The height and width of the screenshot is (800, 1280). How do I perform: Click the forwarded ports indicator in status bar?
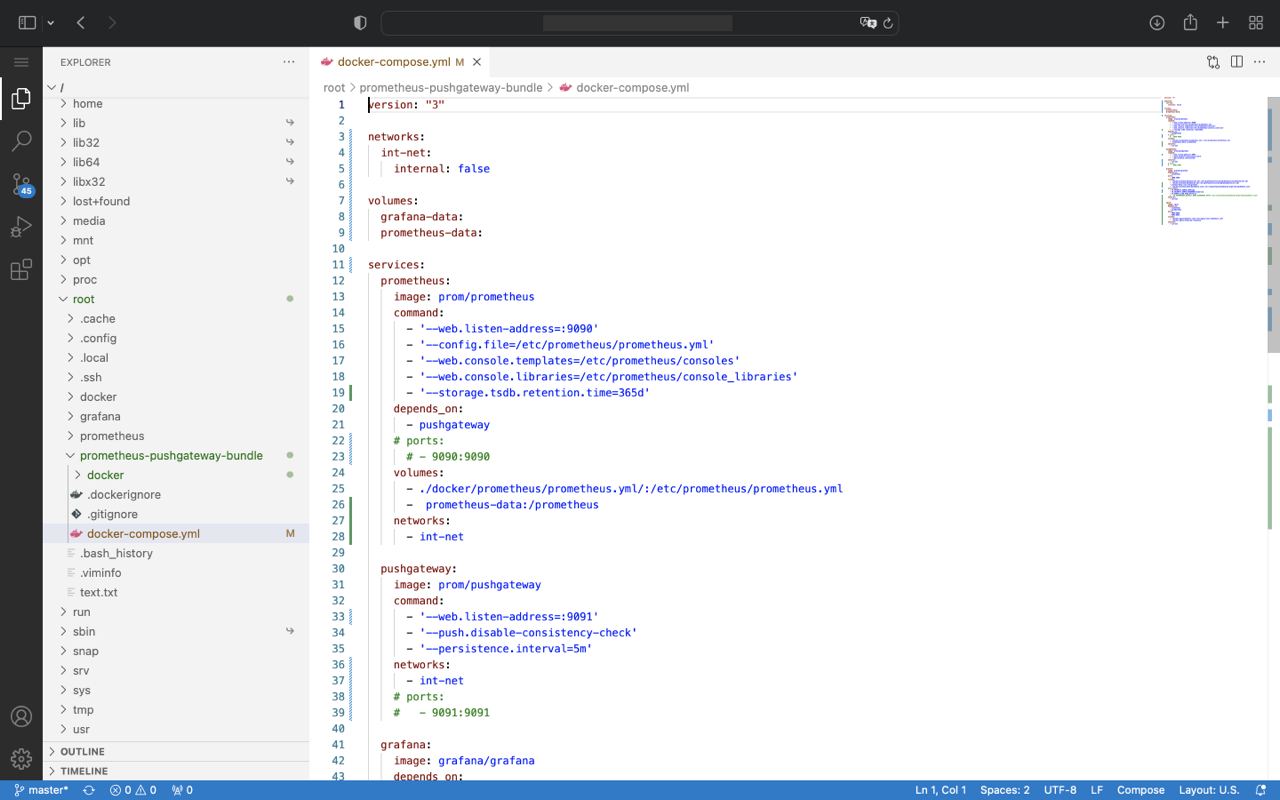click(x=182, y=790)
